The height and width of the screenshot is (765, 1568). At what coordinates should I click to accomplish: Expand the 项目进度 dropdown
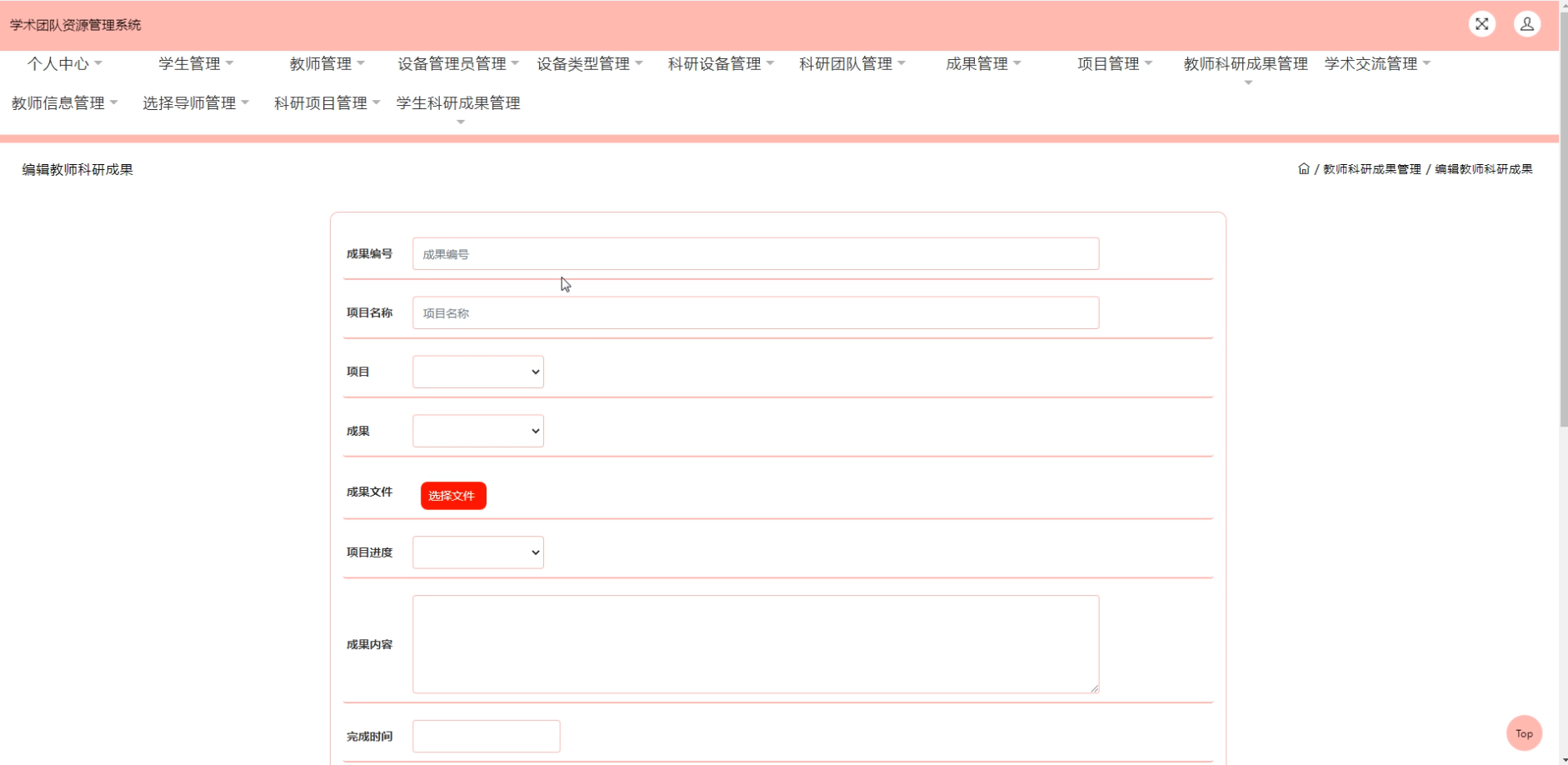pyautogui.click(x=478, y=552)
